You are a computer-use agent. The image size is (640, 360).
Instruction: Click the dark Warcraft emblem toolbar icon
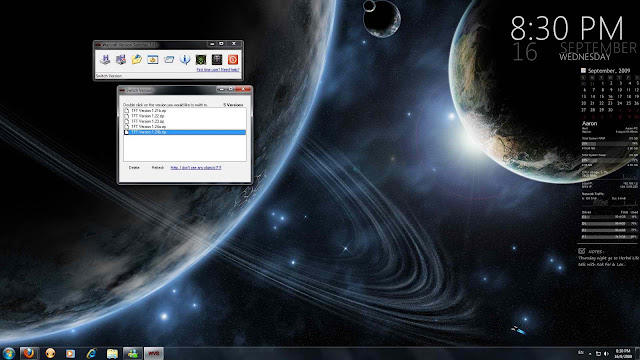coord(217,60)
